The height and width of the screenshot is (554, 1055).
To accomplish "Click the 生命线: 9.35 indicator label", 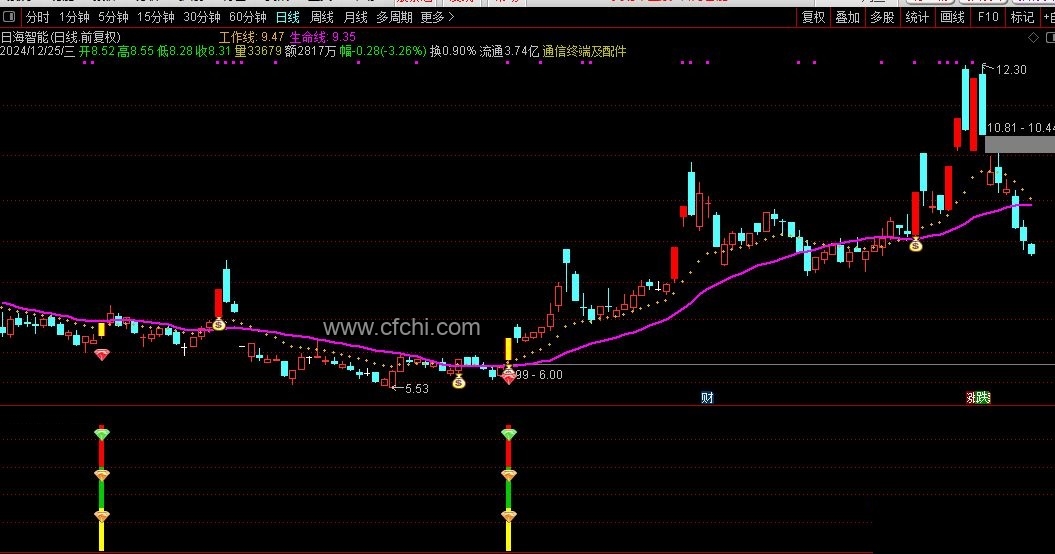I will tap(323, 37).
